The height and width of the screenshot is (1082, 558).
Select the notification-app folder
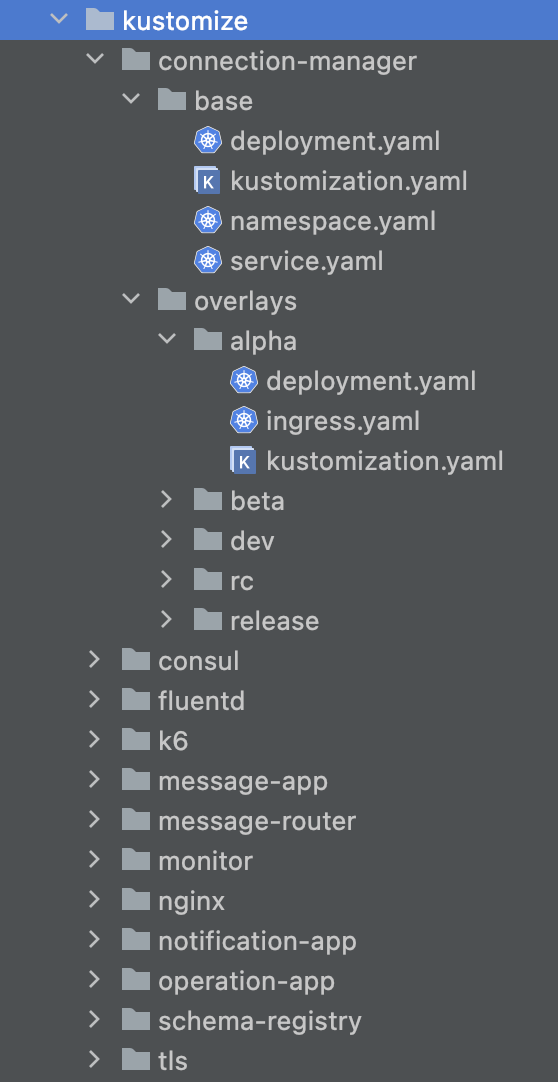point(257,941)
